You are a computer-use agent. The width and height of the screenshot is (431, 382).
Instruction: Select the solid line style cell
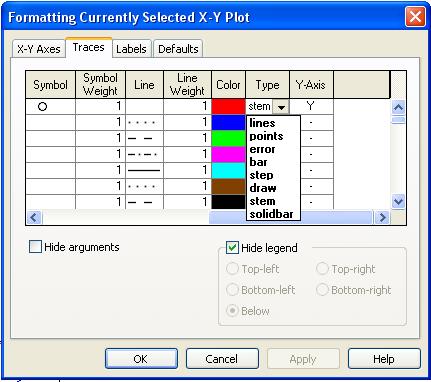[x=144, y=170]
